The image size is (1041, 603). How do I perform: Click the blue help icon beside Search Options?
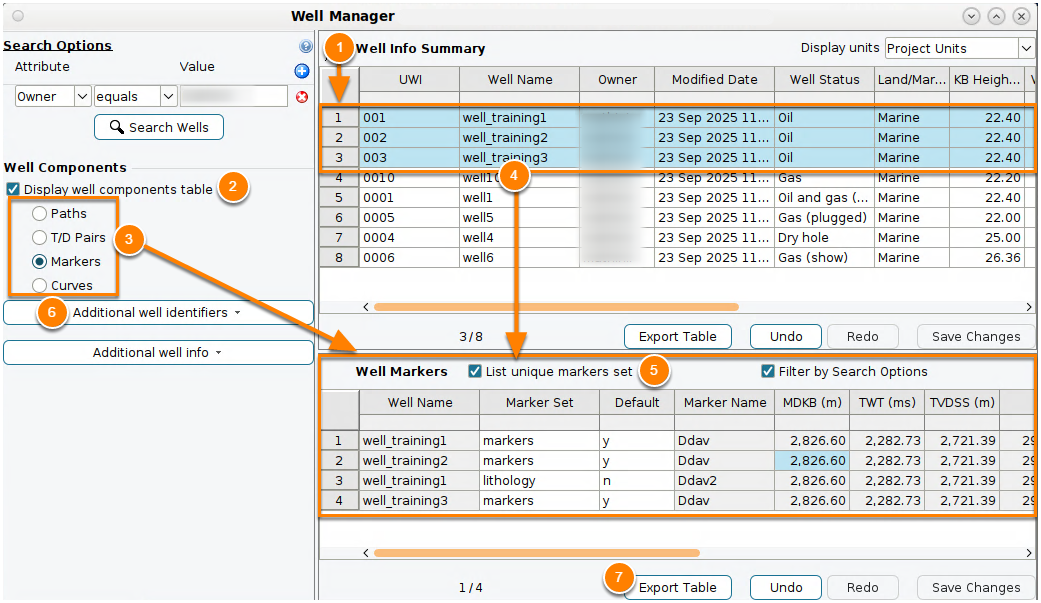pyautogui.click(x=305, y=46)
